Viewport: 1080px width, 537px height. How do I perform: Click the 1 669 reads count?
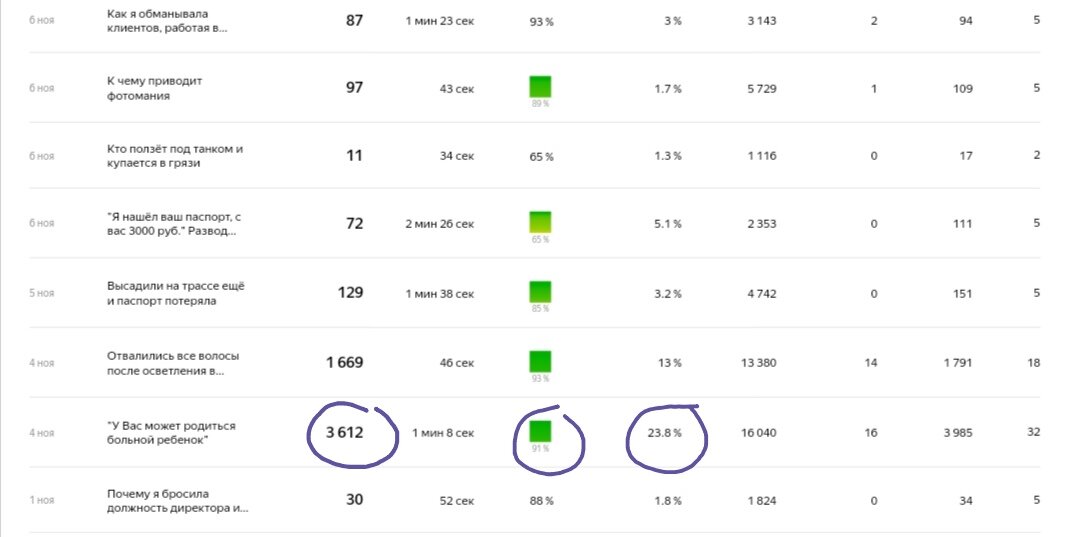click(344, 362)
